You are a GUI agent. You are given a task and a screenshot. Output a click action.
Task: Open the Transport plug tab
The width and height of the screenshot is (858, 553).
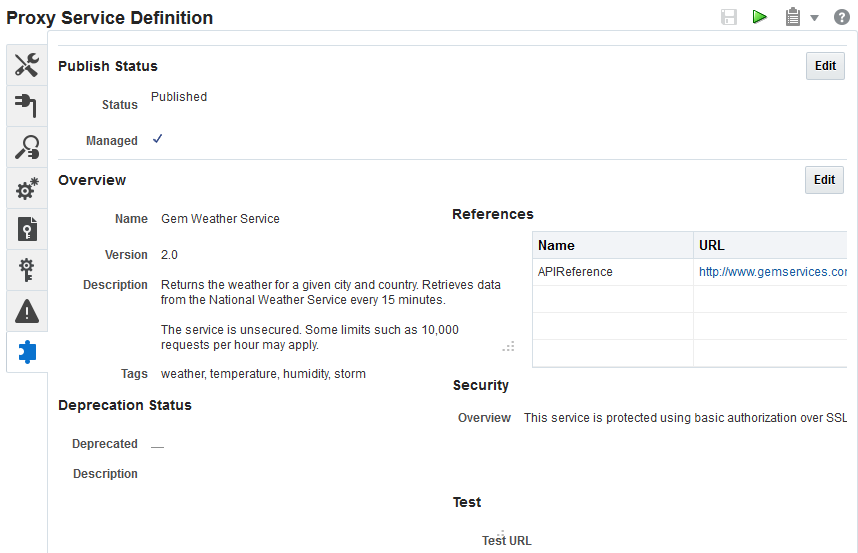pyautogui.click(x=27, y=106)
